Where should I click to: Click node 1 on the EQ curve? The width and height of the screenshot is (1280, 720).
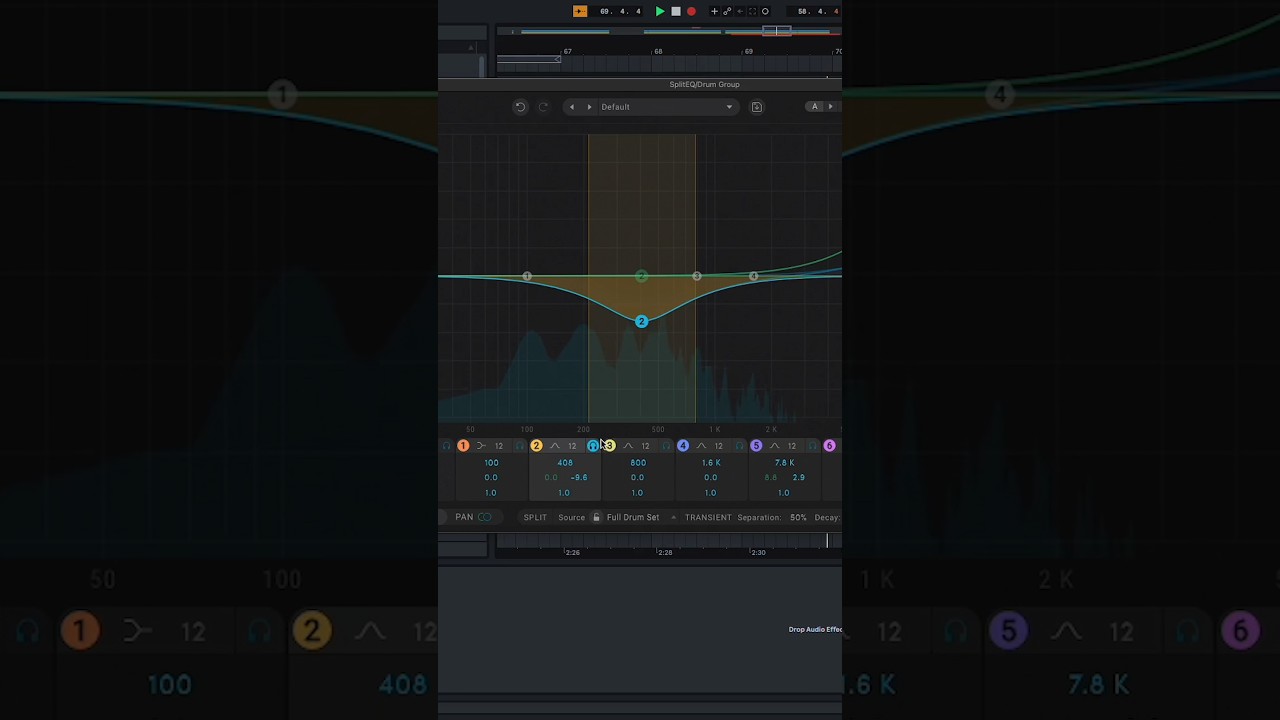click(527, 276)
